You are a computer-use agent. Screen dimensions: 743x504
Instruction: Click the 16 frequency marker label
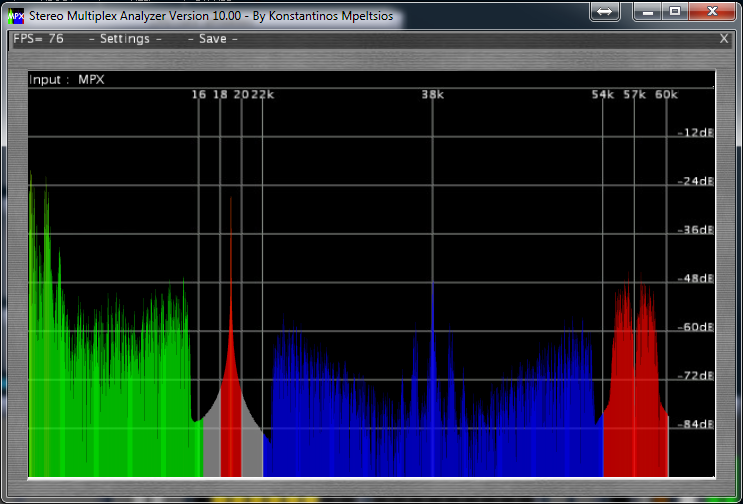pyautogui.click(x=199, y=95)
